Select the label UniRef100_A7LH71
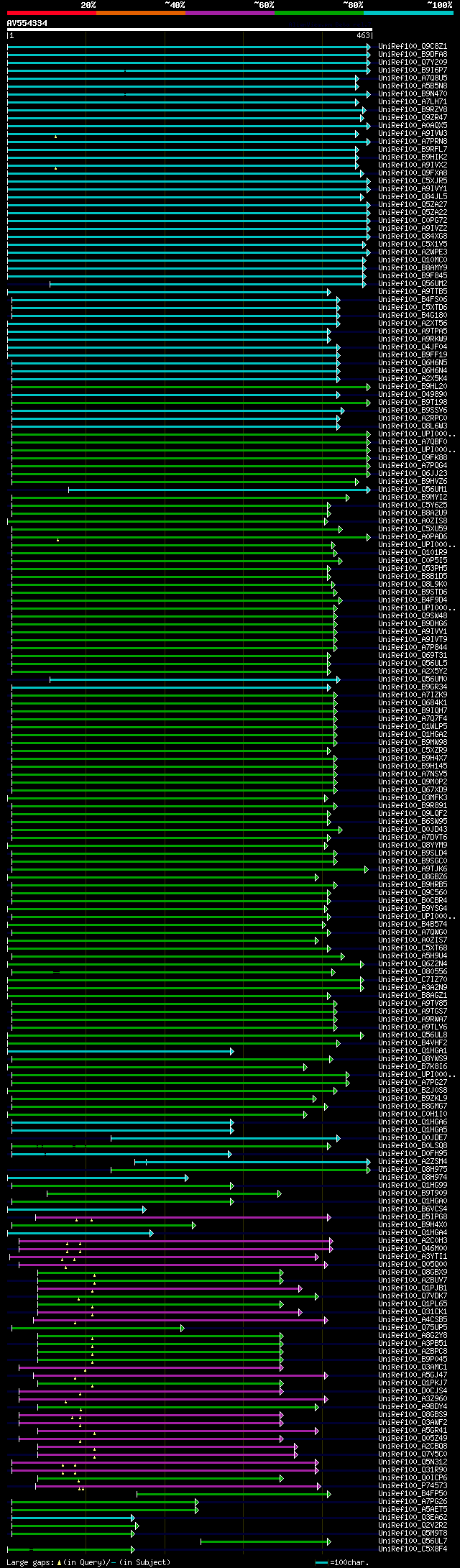This screenshot has height=1568, width=460. click(x=413, y=102)
